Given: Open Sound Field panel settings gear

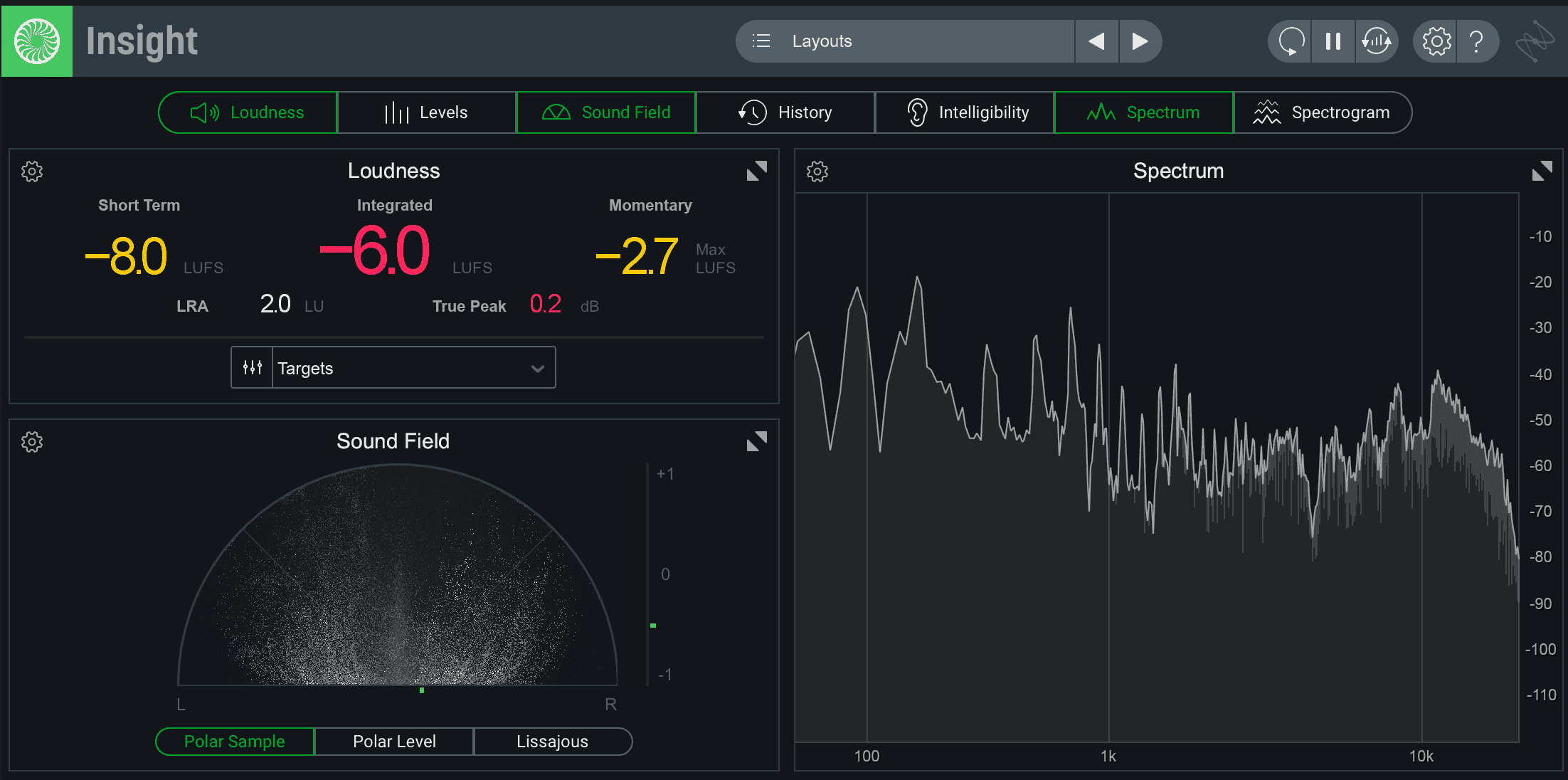Looking at the screenshot, I should pyautogui.click(x=32, y=442).
